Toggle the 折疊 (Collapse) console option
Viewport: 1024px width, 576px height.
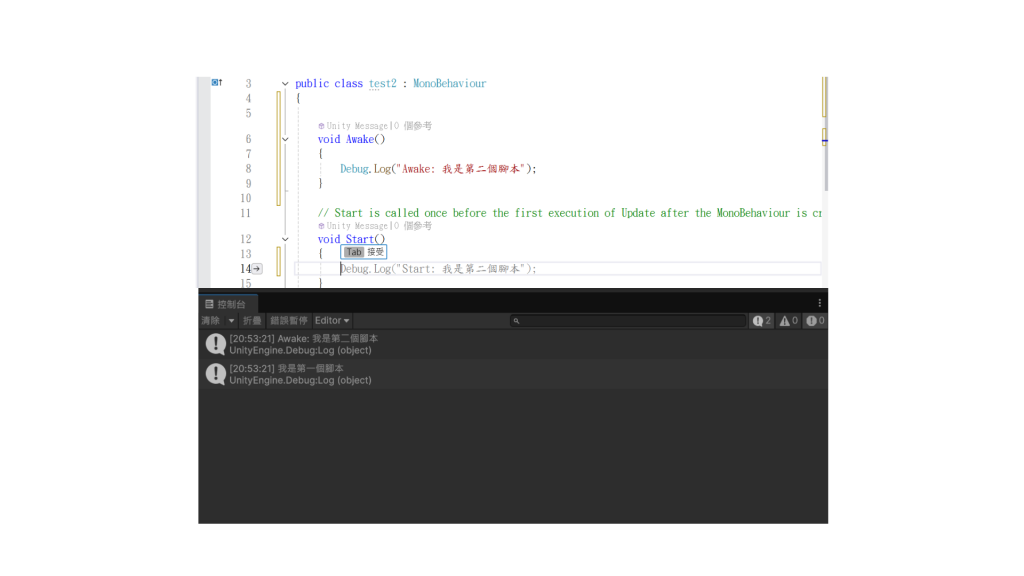tap(252, 321)
